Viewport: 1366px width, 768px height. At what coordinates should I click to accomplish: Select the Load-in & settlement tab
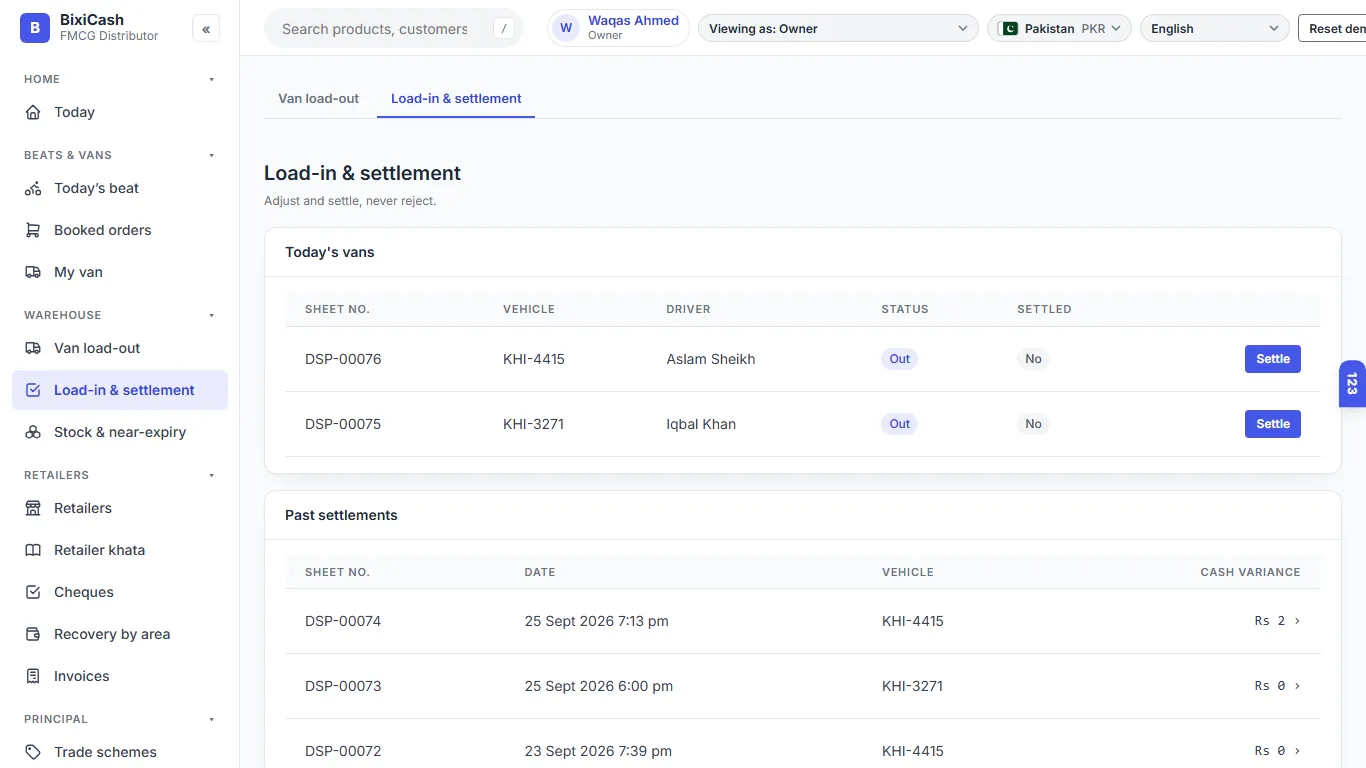[456, 98]
